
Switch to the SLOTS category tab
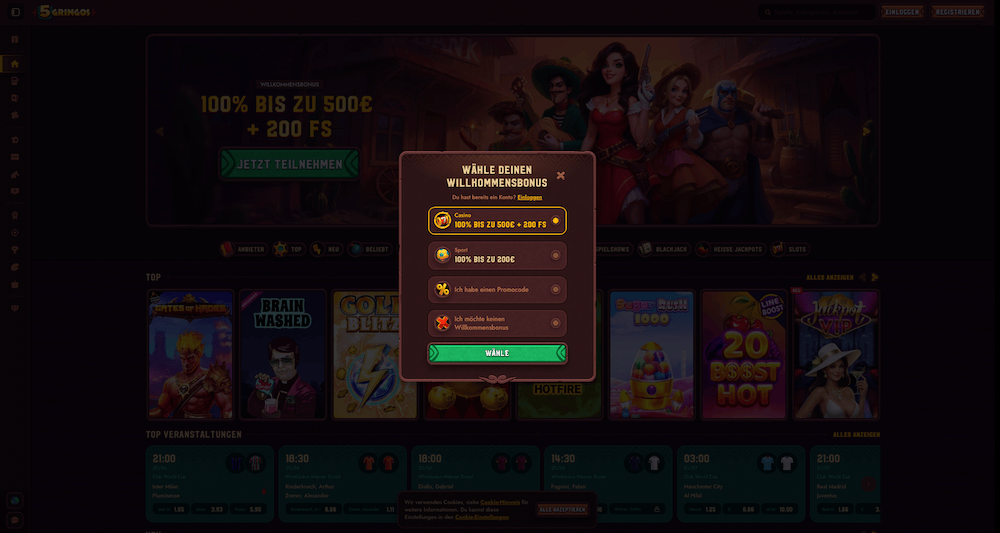click(790, 249)
